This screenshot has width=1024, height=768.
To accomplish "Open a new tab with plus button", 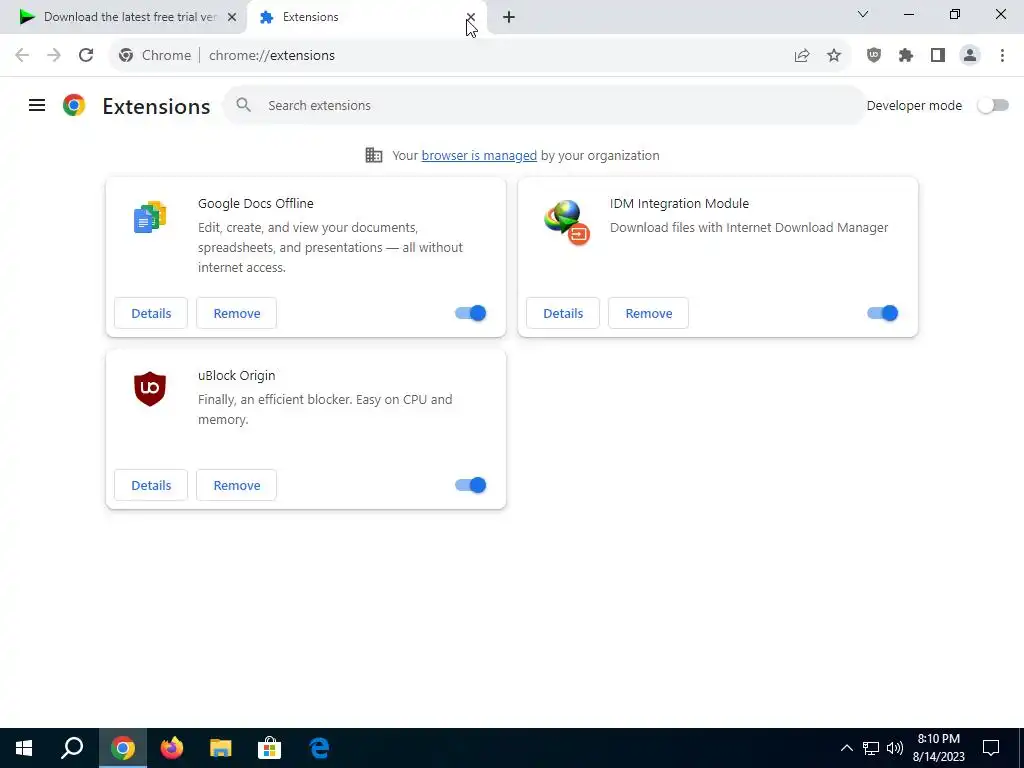I will click(x=509, y=17).
